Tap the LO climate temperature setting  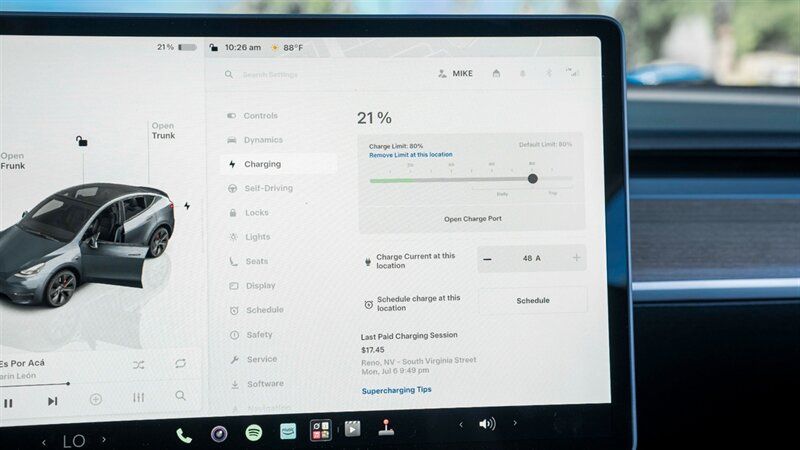(x=74, y=441)
